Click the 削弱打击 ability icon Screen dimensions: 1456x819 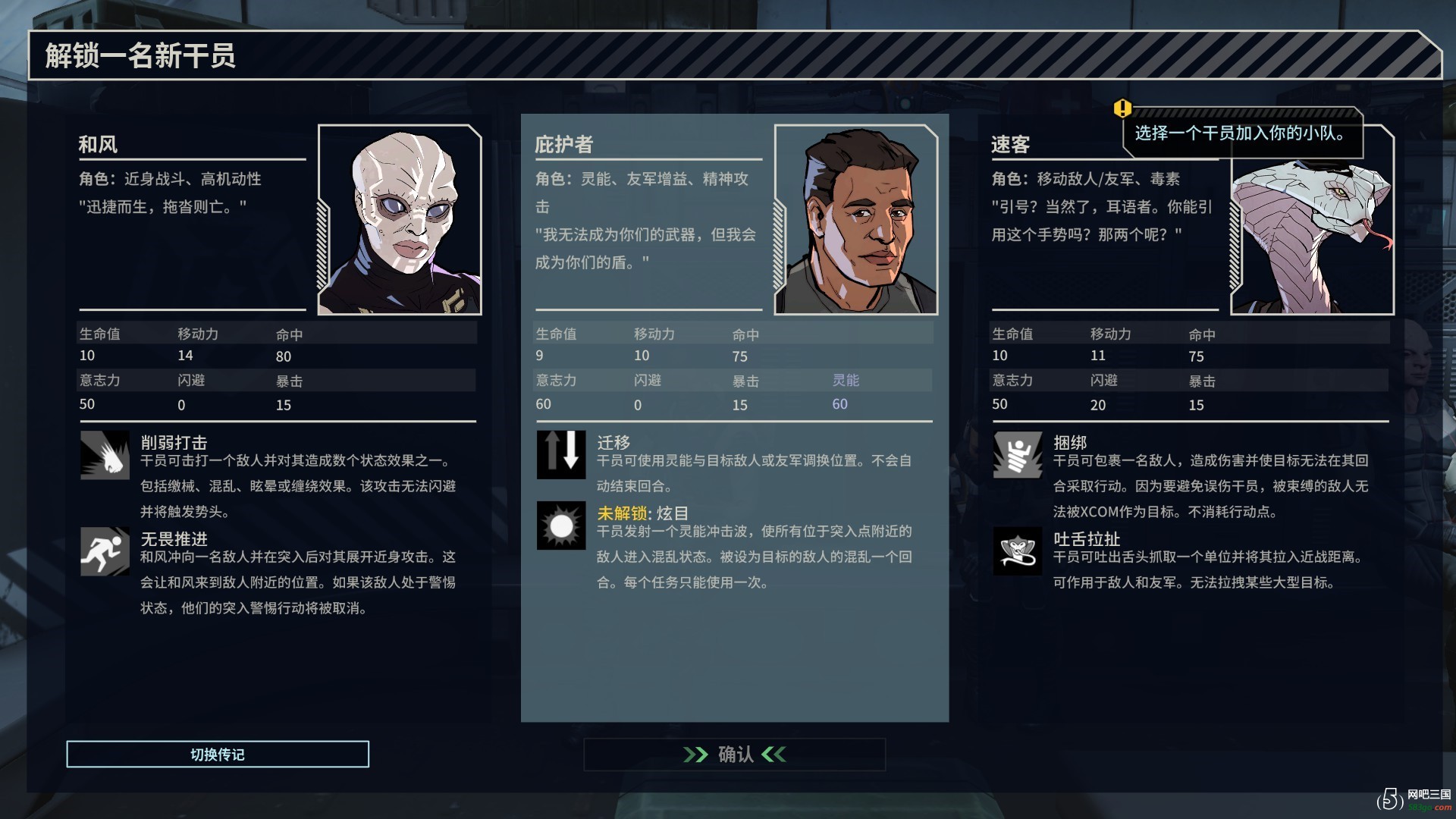[x=105, y=455]
